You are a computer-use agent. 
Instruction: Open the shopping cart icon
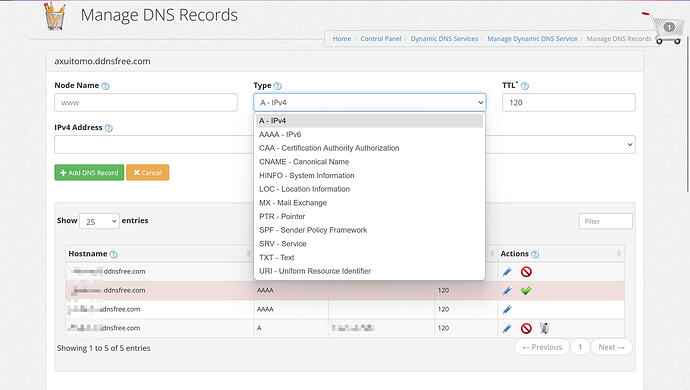coord(668,30)
